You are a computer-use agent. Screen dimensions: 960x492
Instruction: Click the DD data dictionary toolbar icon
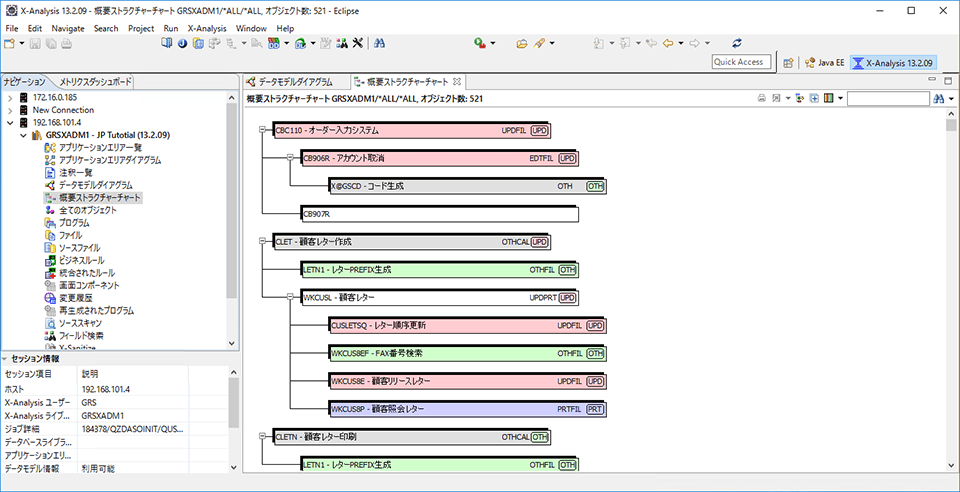click(x=273, y=43)
